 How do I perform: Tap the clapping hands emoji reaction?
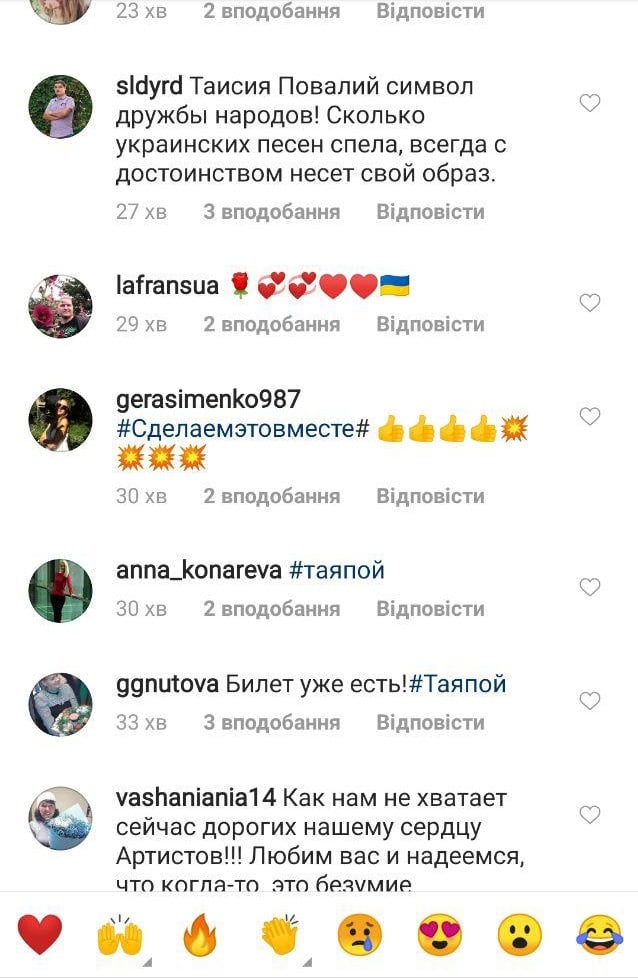tap(280, 935)
